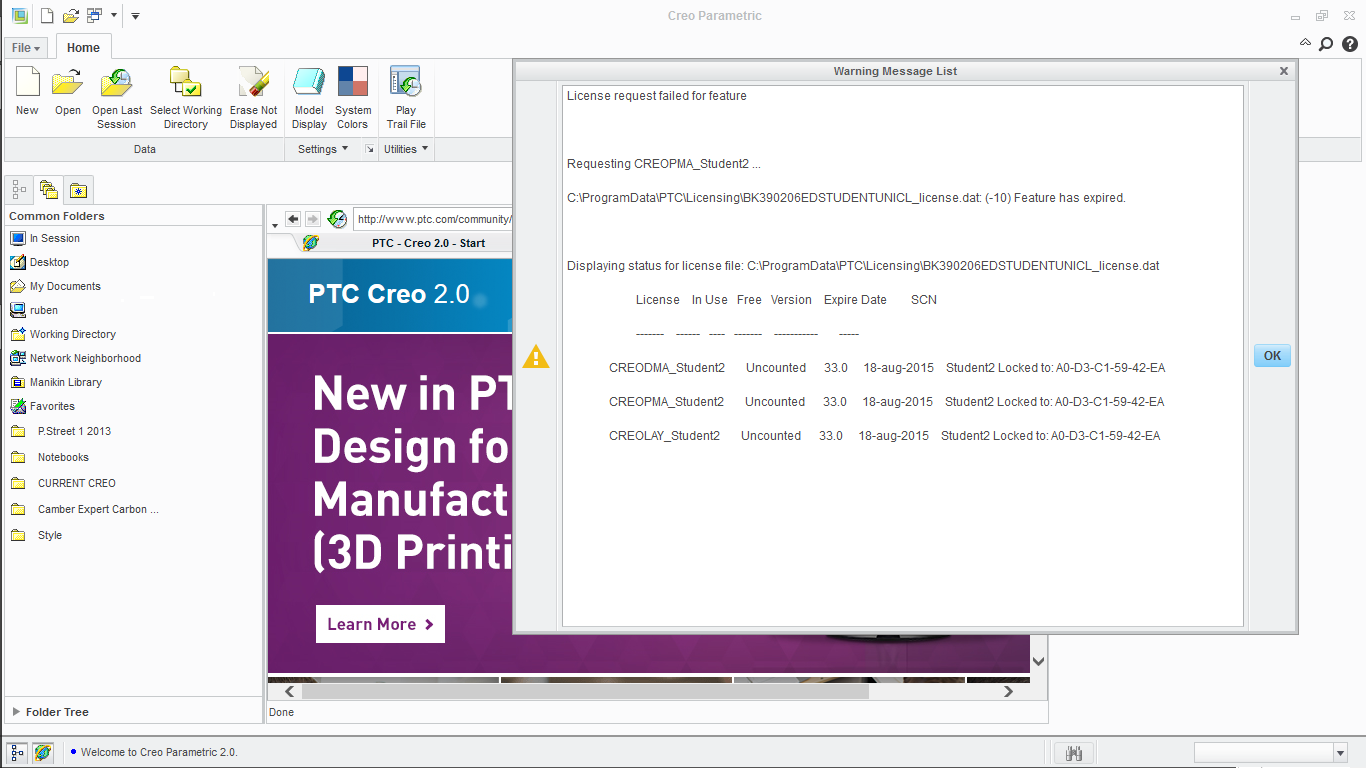Click quick access Windows switcher icon

(x=95, y=15)
